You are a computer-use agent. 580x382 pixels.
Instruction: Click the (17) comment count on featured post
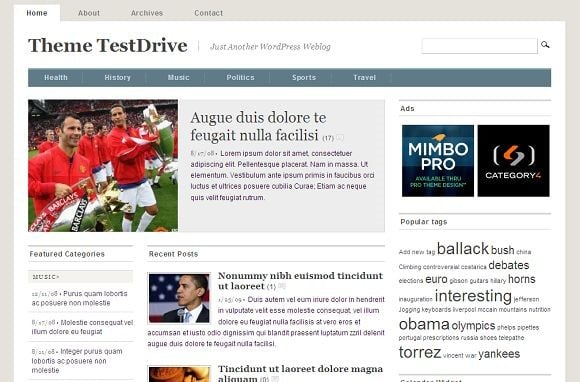pos(328,138)
